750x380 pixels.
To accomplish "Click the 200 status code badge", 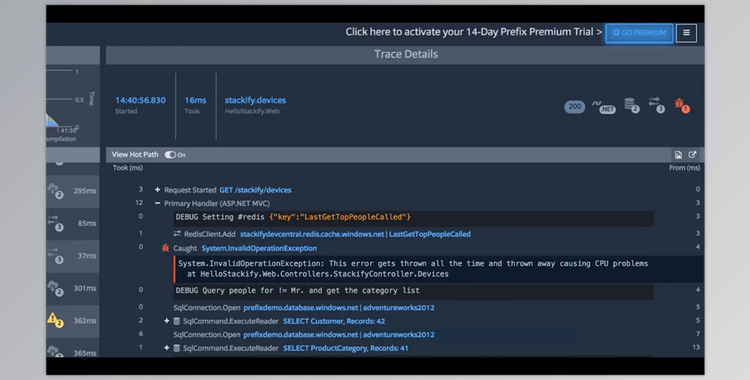I will coord(574,107).
